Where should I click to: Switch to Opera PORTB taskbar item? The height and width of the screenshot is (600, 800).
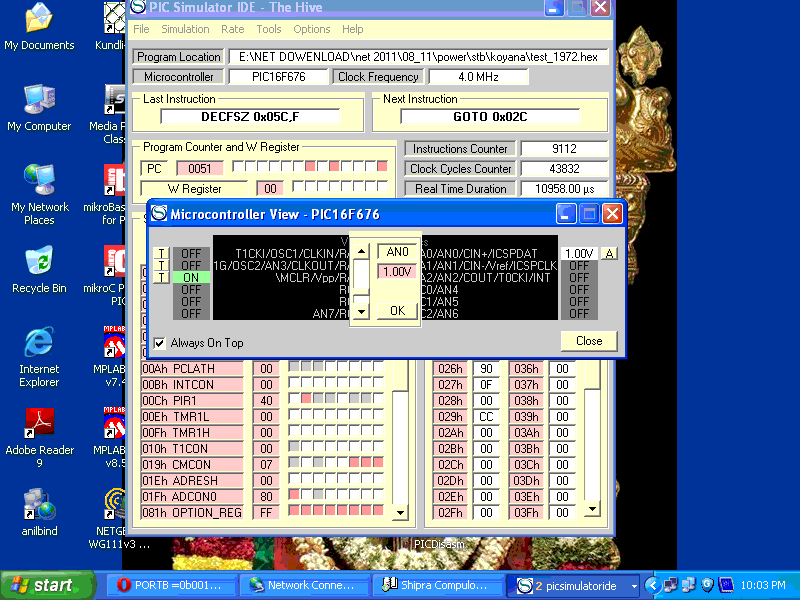[x=172, y=585]
